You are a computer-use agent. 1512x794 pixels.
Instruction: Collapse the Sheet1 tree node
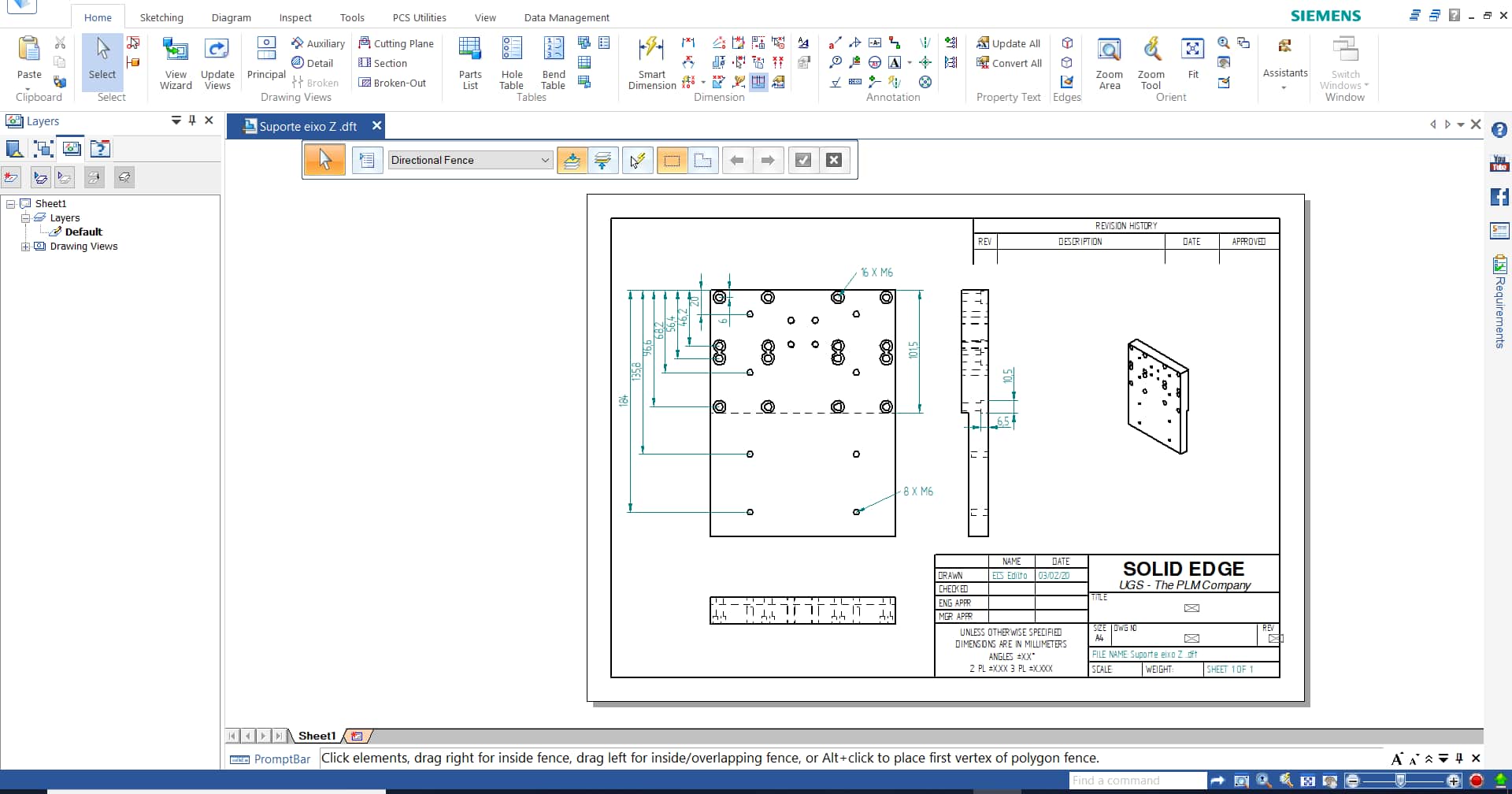click(11, 204)
